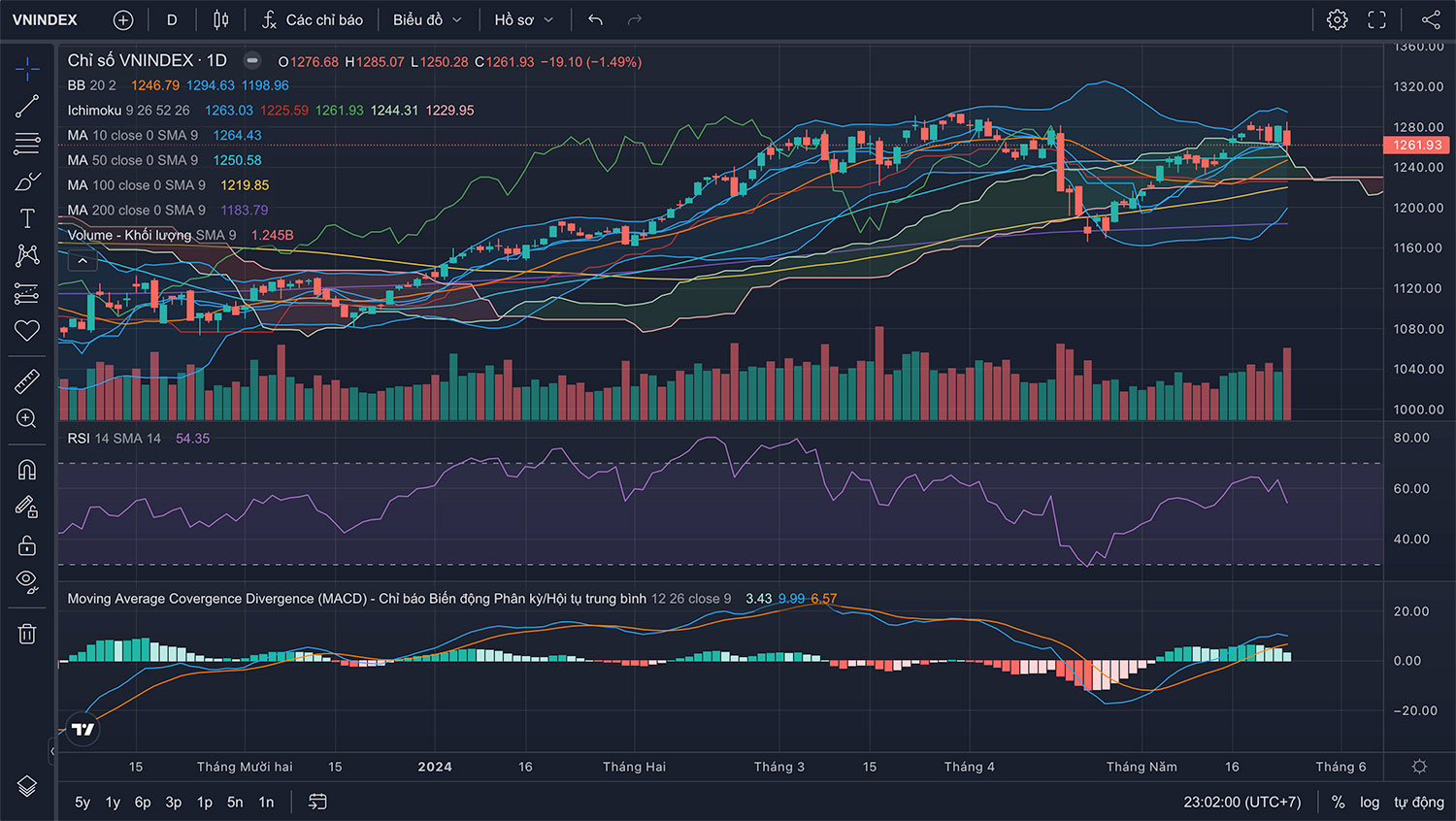Viewport: 1456px width, 821px height.
Task: Select the text annotation tool
Action: tap(27, 218)
